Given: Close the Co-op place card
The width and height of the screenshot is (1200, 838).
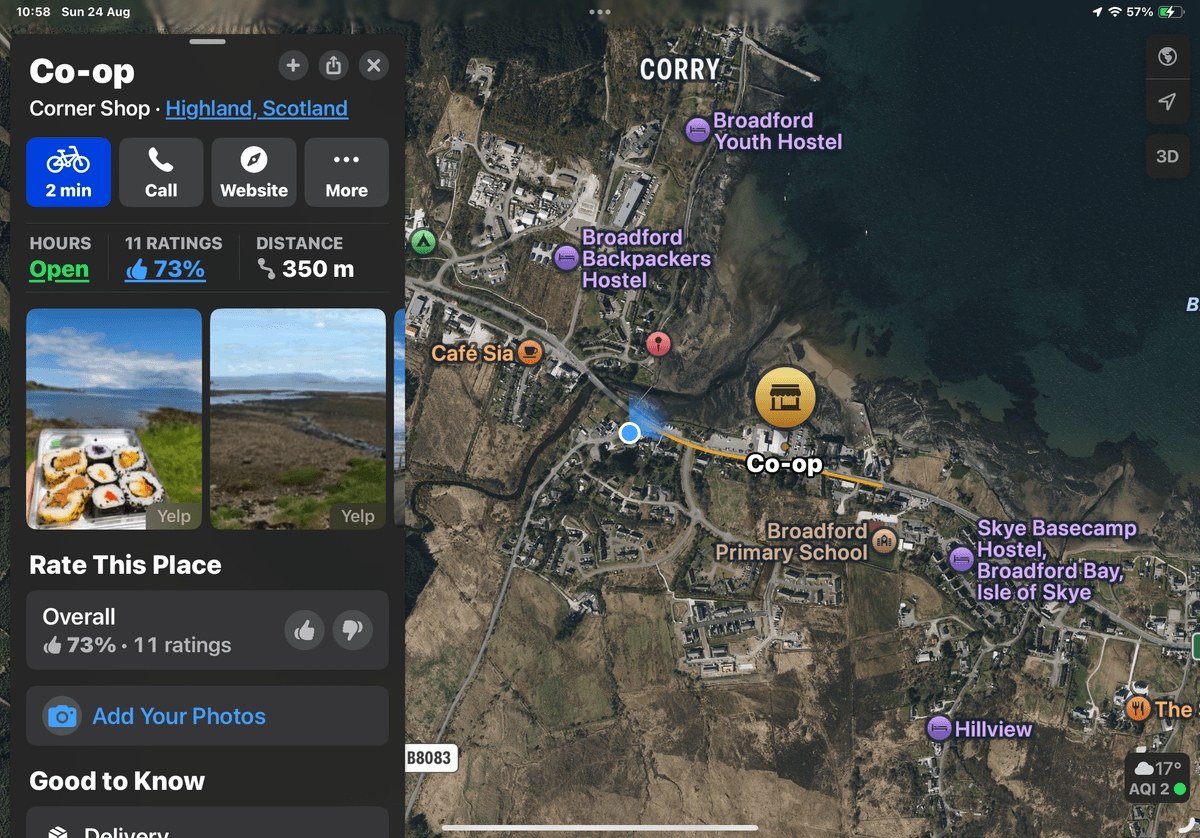Looking at the screenshot, I should click(x=374, y=66).
